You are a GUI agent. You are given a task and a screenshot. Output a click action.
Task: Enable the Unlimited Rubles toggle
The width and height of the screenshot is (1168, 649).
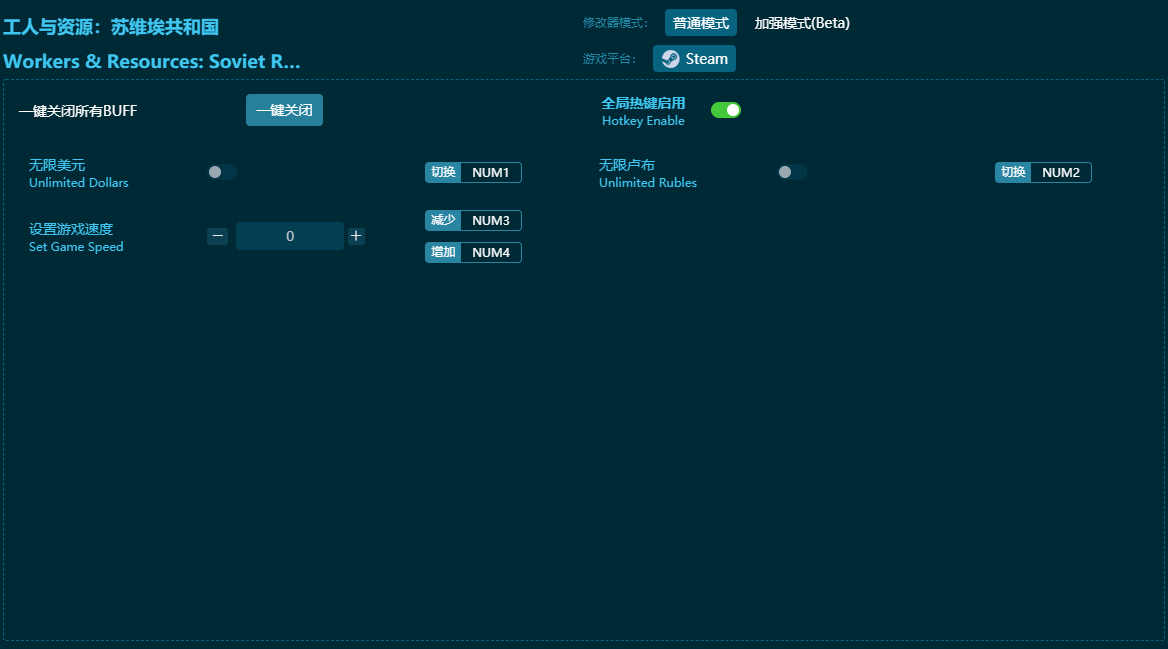792,172
